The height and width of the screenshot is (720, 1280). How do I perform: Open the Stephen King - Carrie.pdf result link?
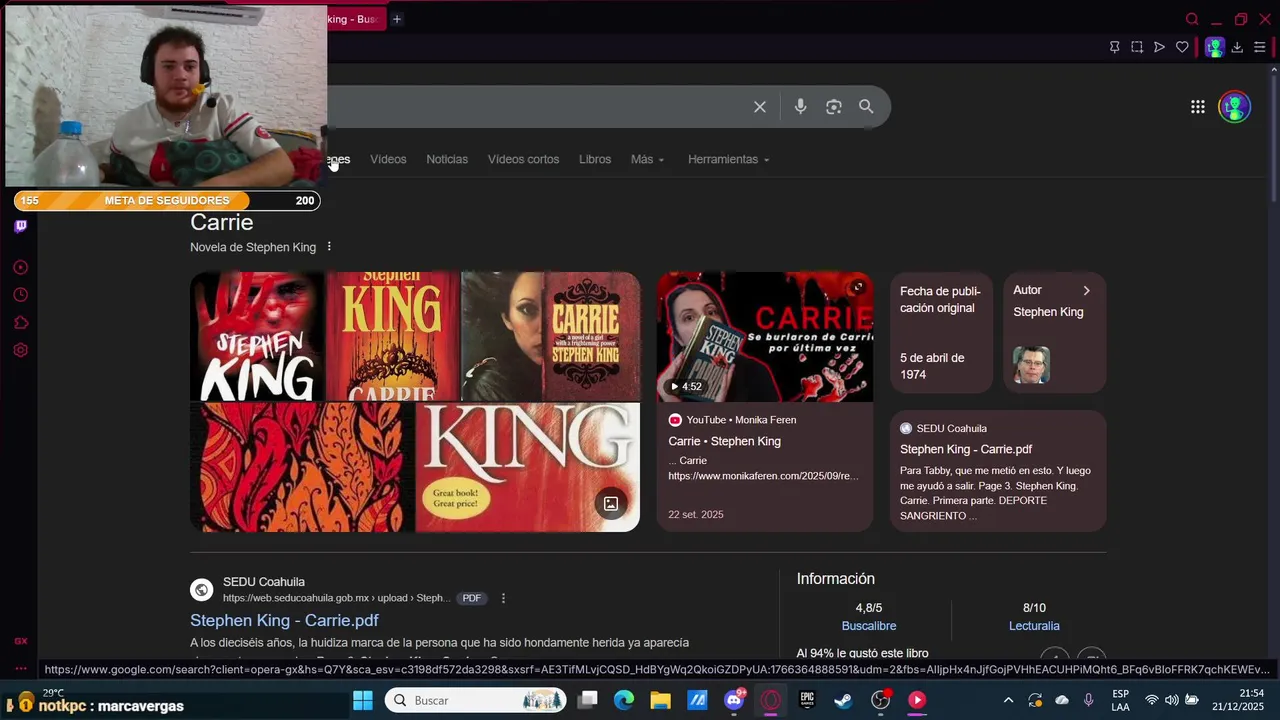pyautogui.click(x=284, y=620)
